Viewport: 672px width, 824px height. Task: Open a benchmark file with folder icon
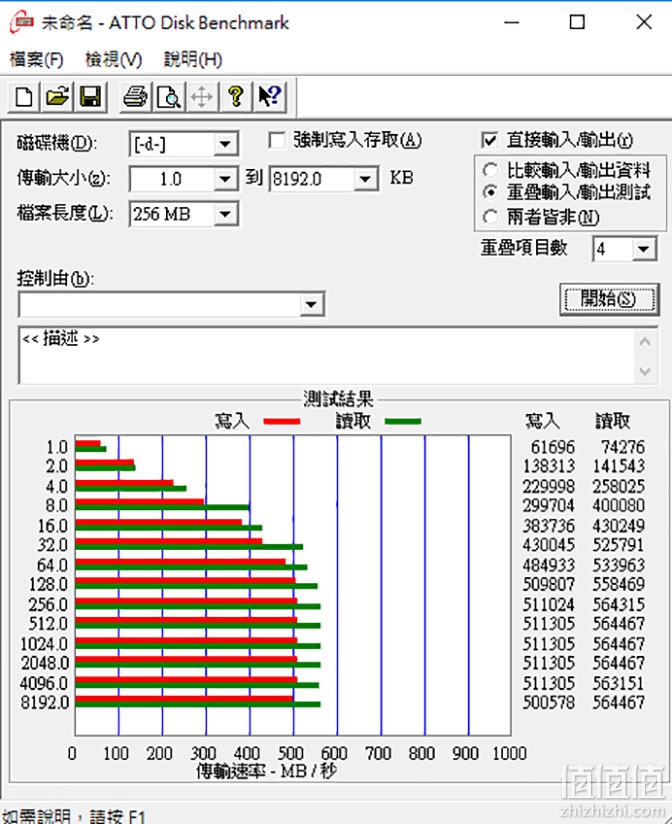point(57,97)
